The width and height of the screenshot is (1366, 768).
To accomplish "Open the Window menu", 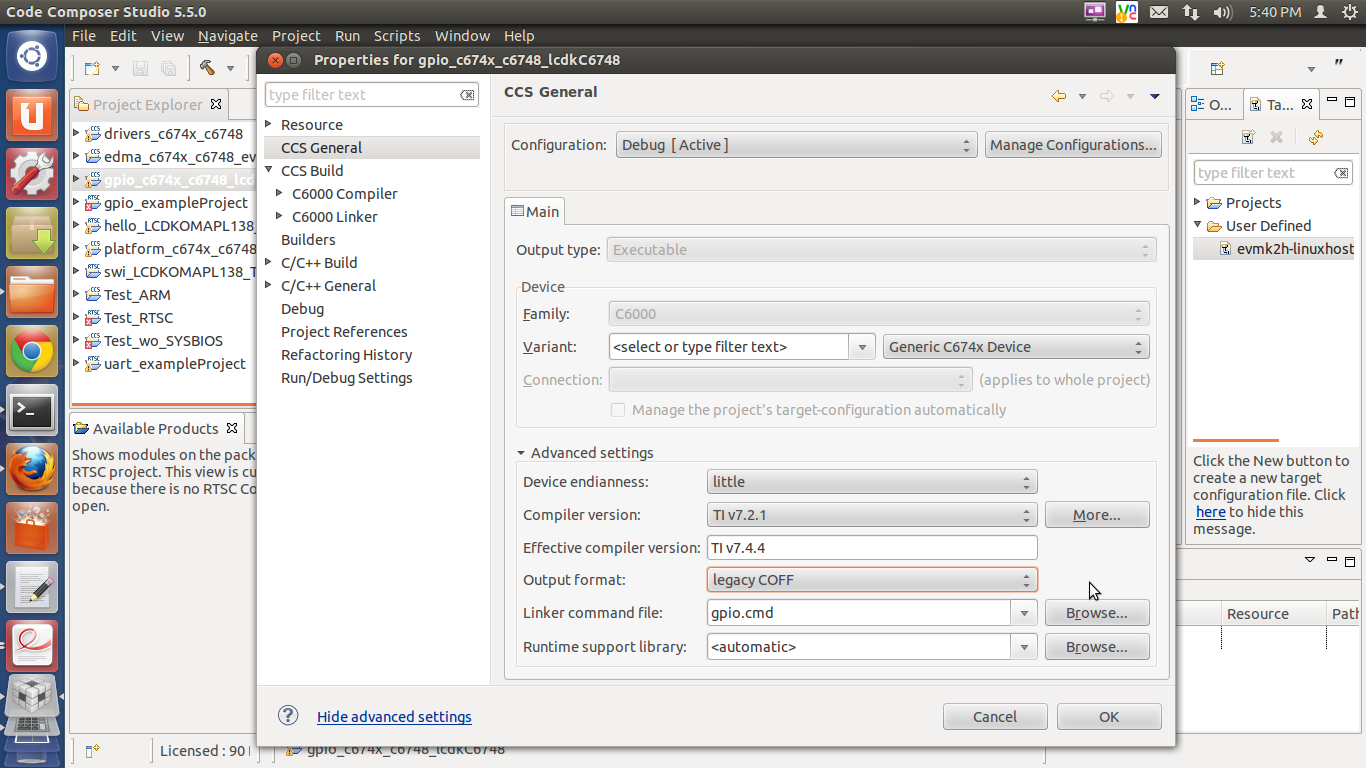I will point(462,35).
